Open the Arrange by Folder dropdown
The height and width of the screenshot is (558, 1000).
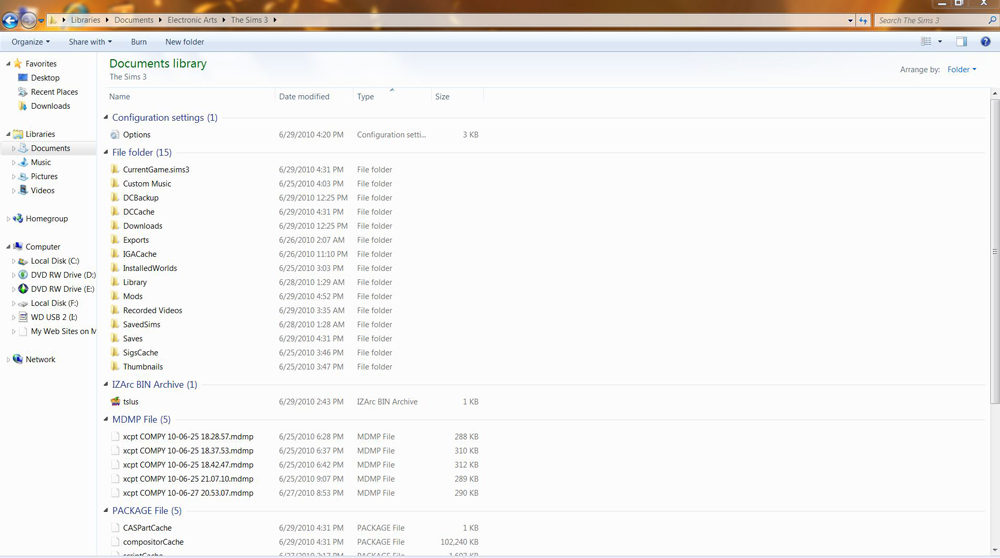(961, 70)
